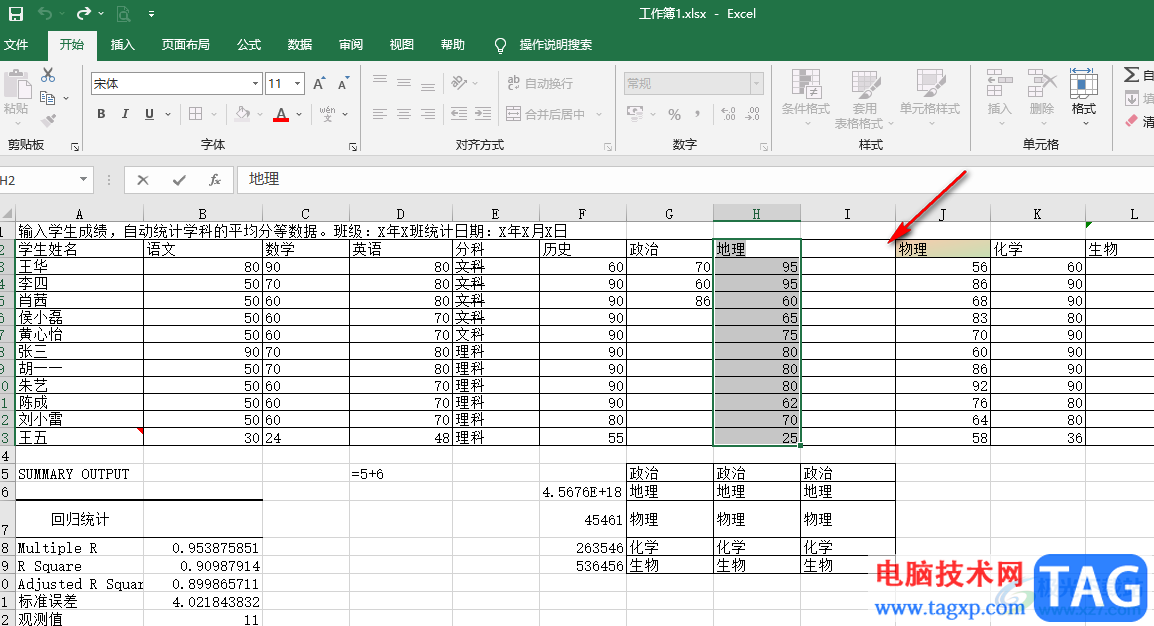The image size is (1154, 626).
Task: Open the 公式 (Formulas) ribbon tab
Action: coord(249,45)
